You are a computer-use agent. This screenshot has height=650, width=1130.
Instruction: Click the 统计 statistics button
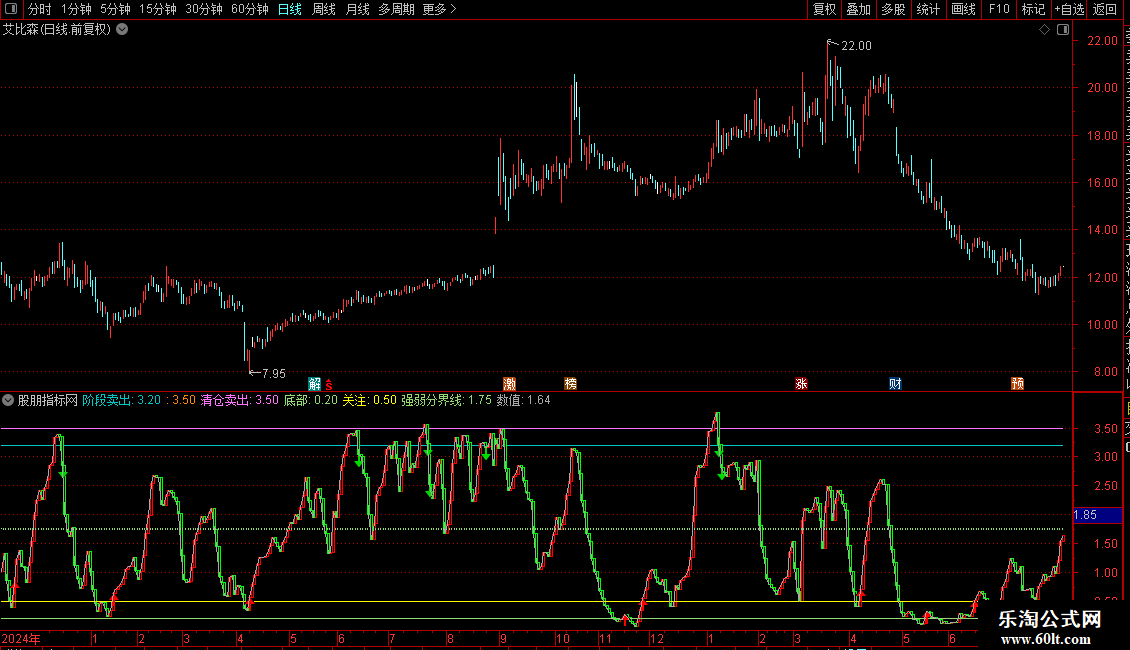[927, 9]
